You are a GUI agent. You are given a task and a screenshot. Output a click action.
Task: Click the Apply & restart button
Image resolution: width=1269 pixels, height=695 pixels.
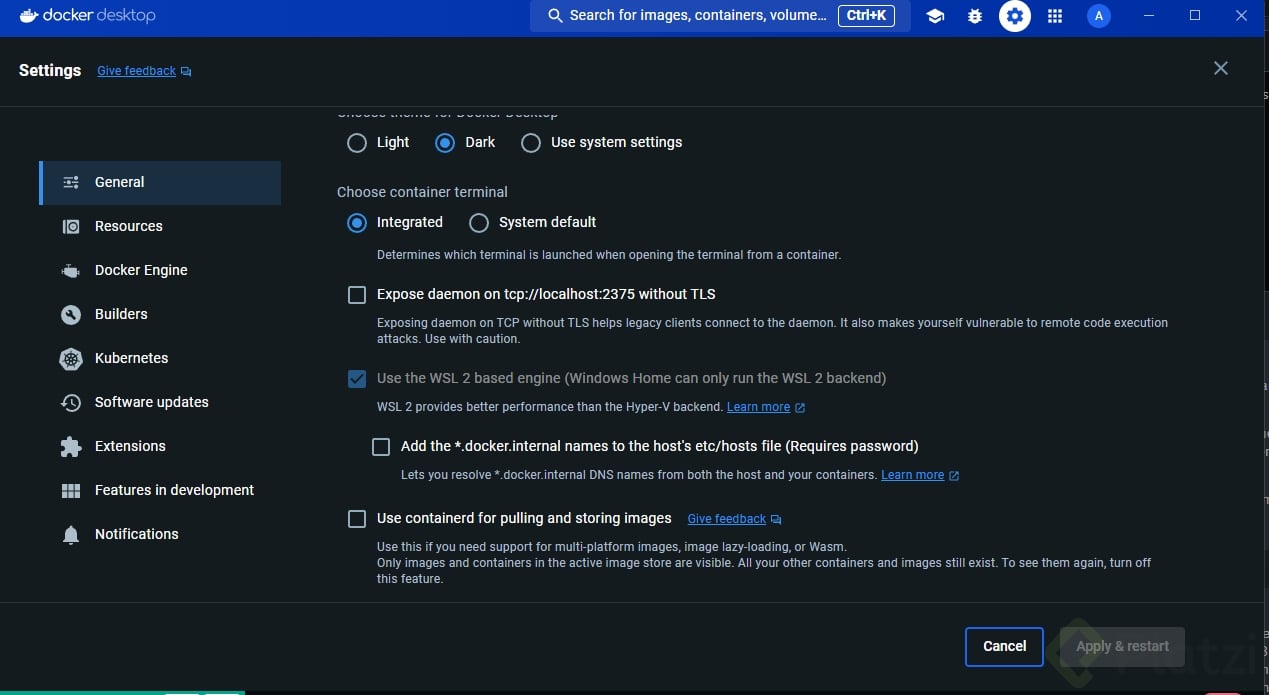(x=1122, y=646)
